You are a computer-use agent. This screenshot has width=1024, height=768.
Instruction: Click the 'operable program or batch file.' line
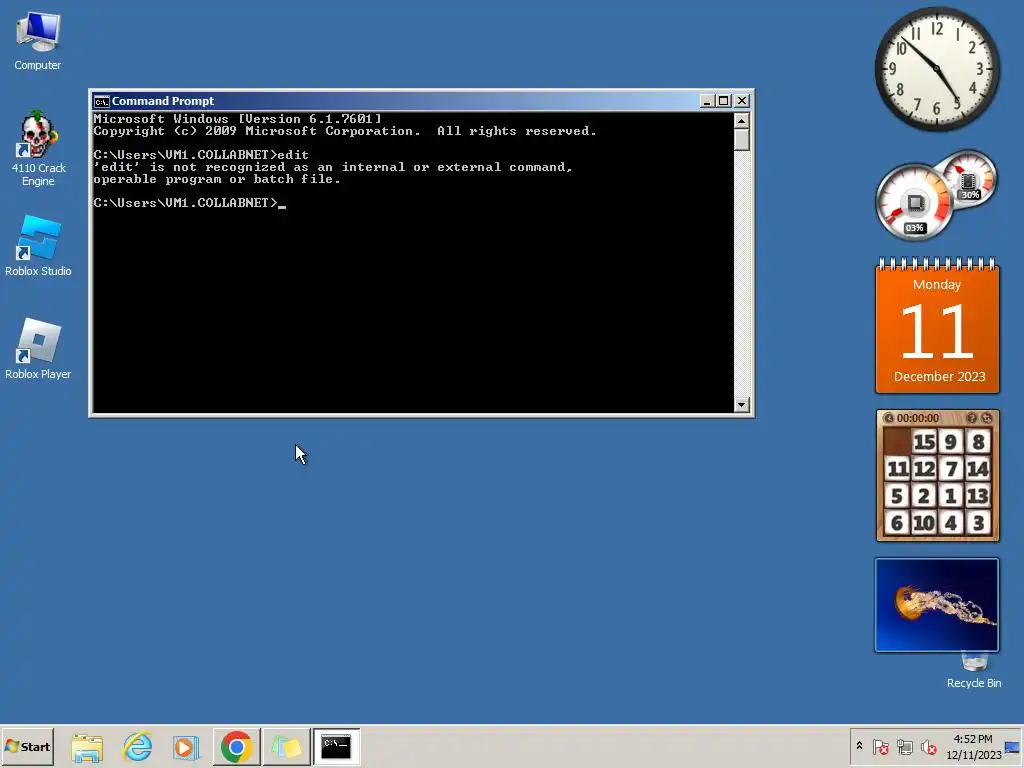(x=217, y=179)
